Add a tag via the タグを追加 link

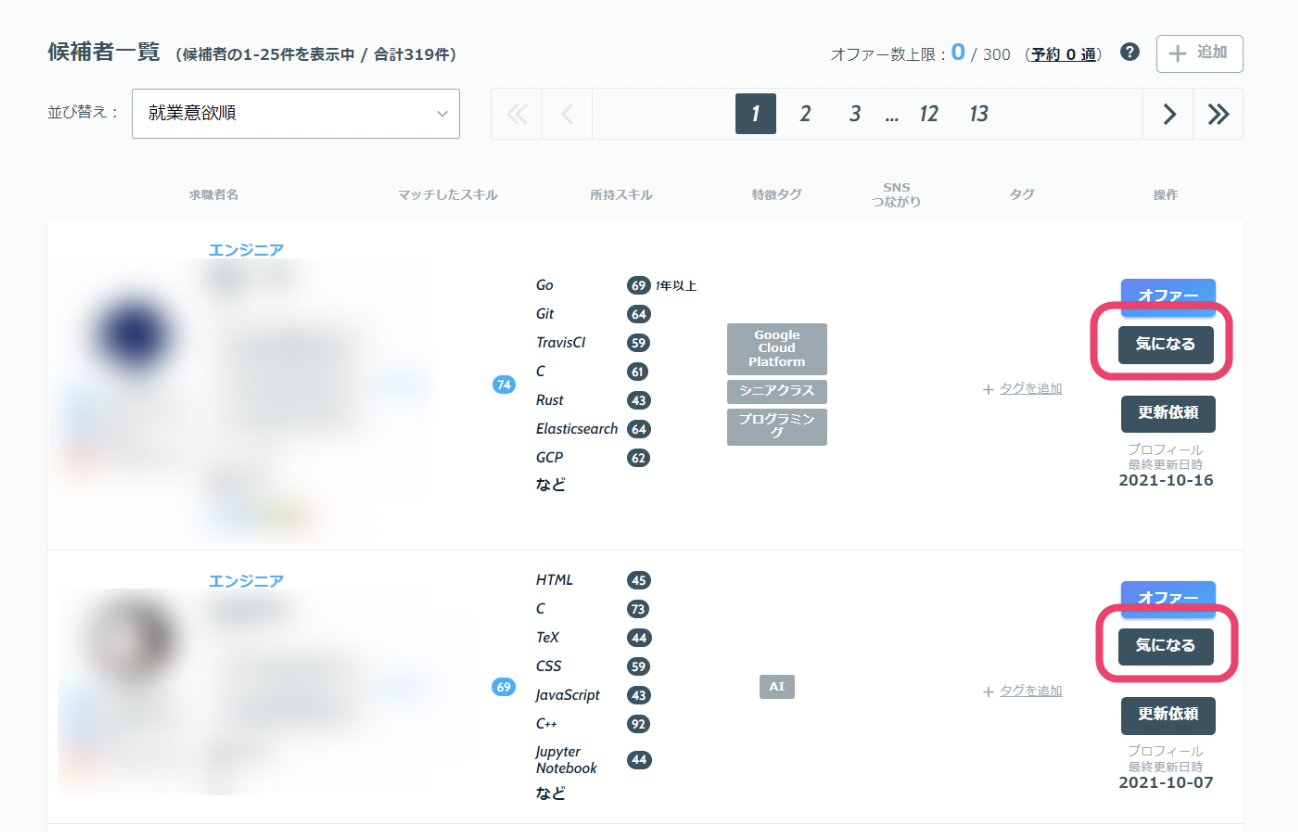coord(1029,388)
